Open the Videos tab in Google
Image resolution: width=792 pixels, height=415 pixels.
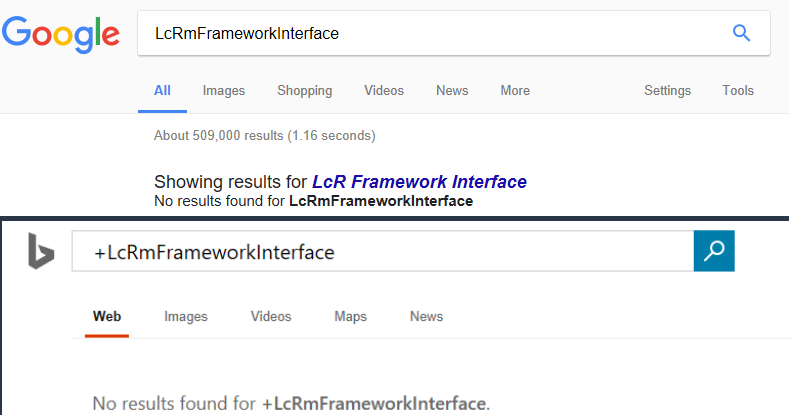(x=384, y=90)
